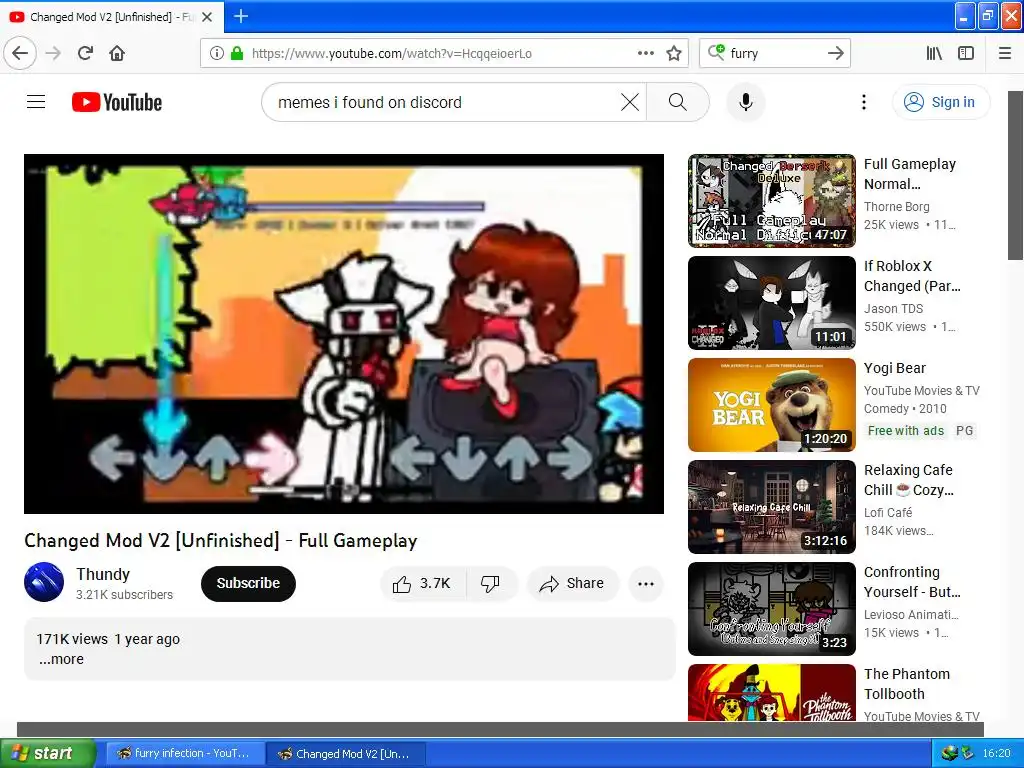The height and width of the screenshot is (768, 1024).
Task: Click the green padlock security icon
Action: 237,54
